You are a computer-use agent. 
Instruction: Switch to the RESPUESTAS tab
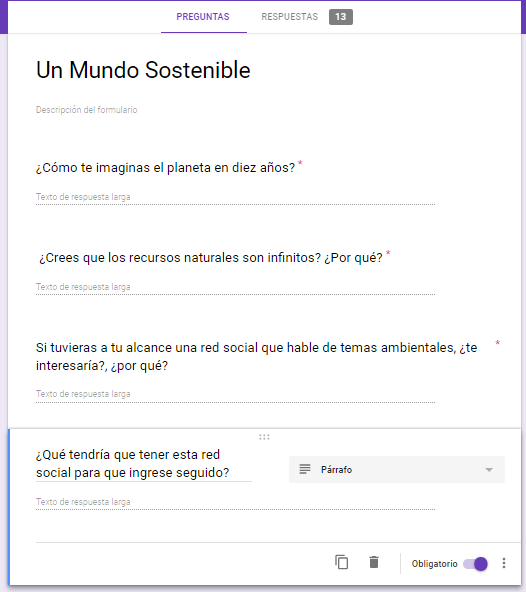coord(290,17)
